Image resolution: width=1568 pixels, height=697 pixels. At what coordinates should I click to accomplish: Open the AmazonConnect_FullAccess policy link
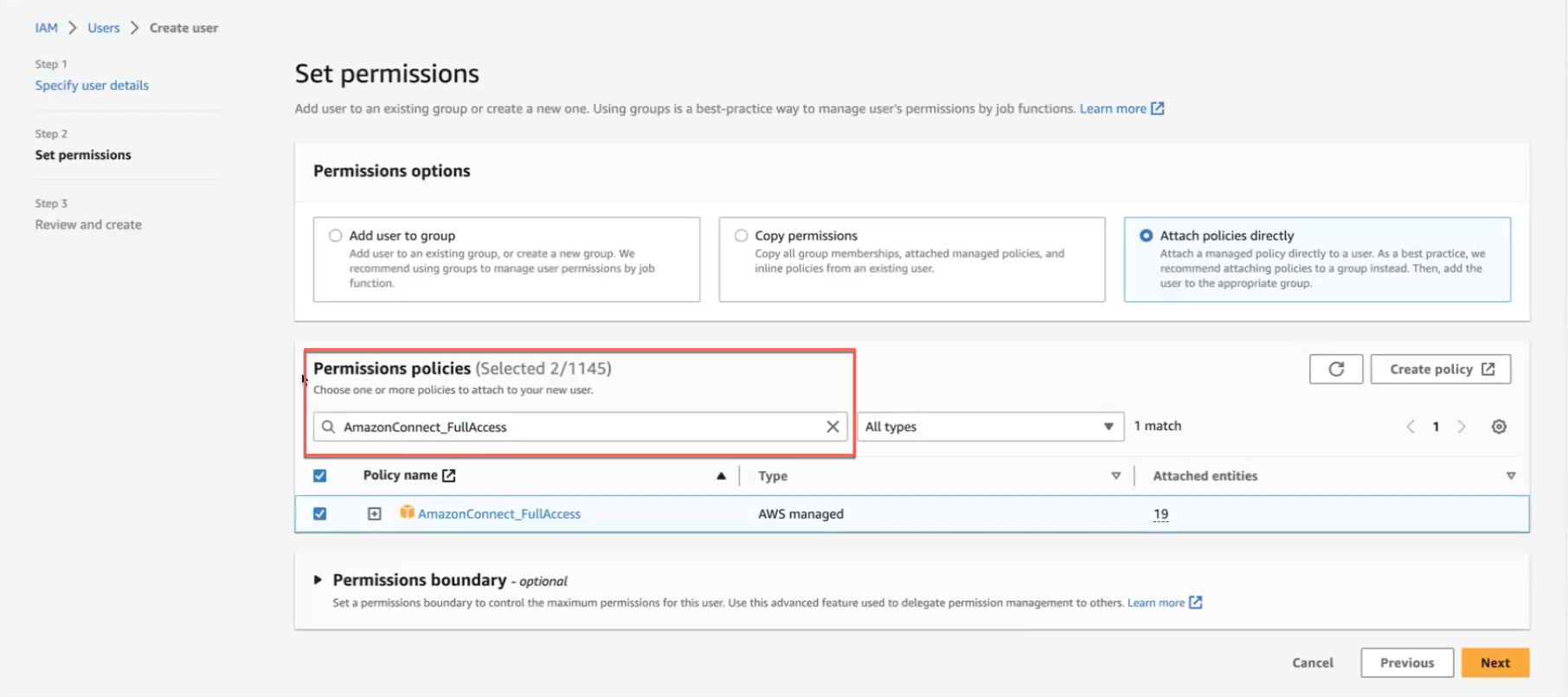coord(499,513)
